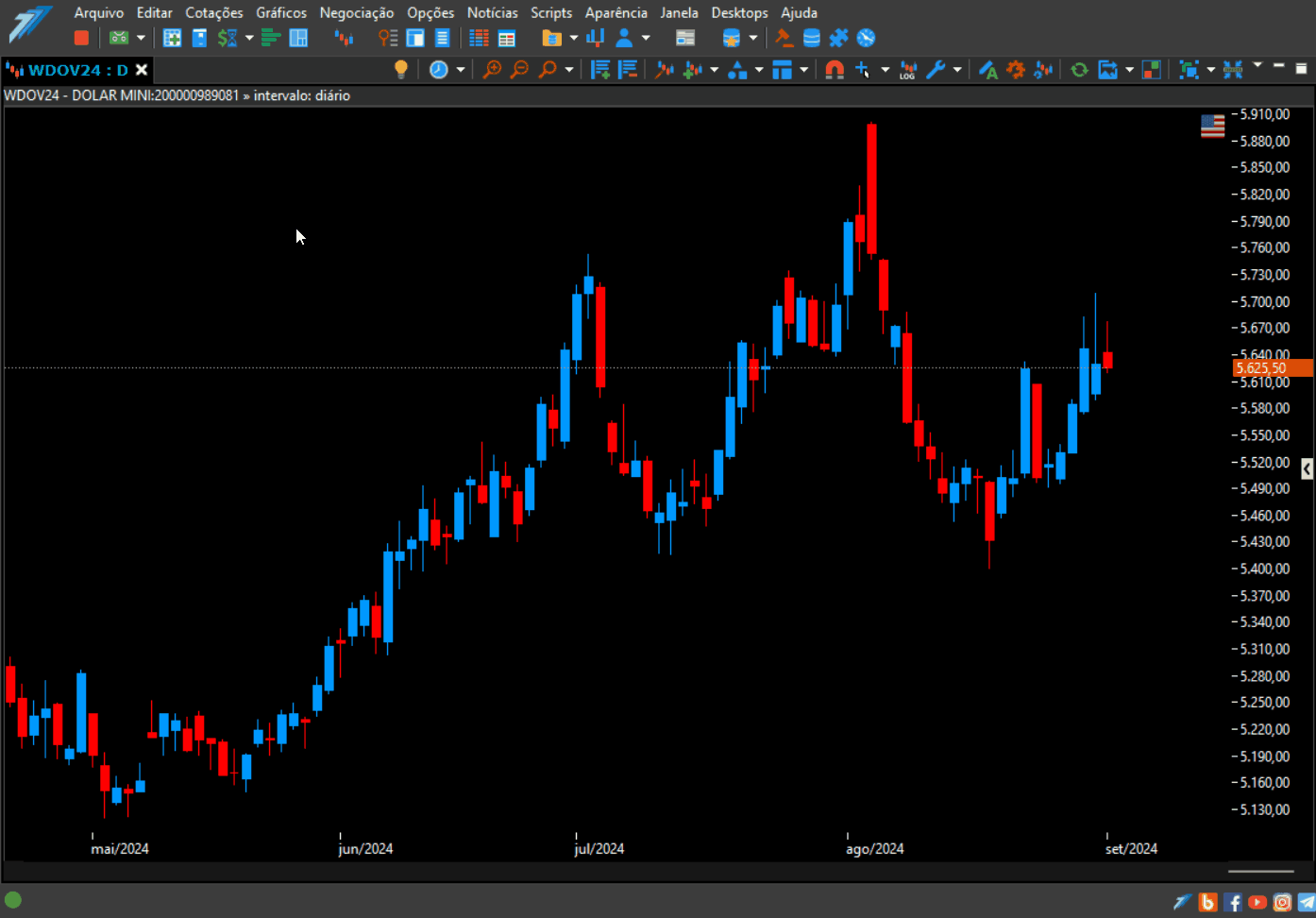Open dropdown beside the orange folder icon
This screenshot has height=918, width=1316.
(x=573, y=38)
